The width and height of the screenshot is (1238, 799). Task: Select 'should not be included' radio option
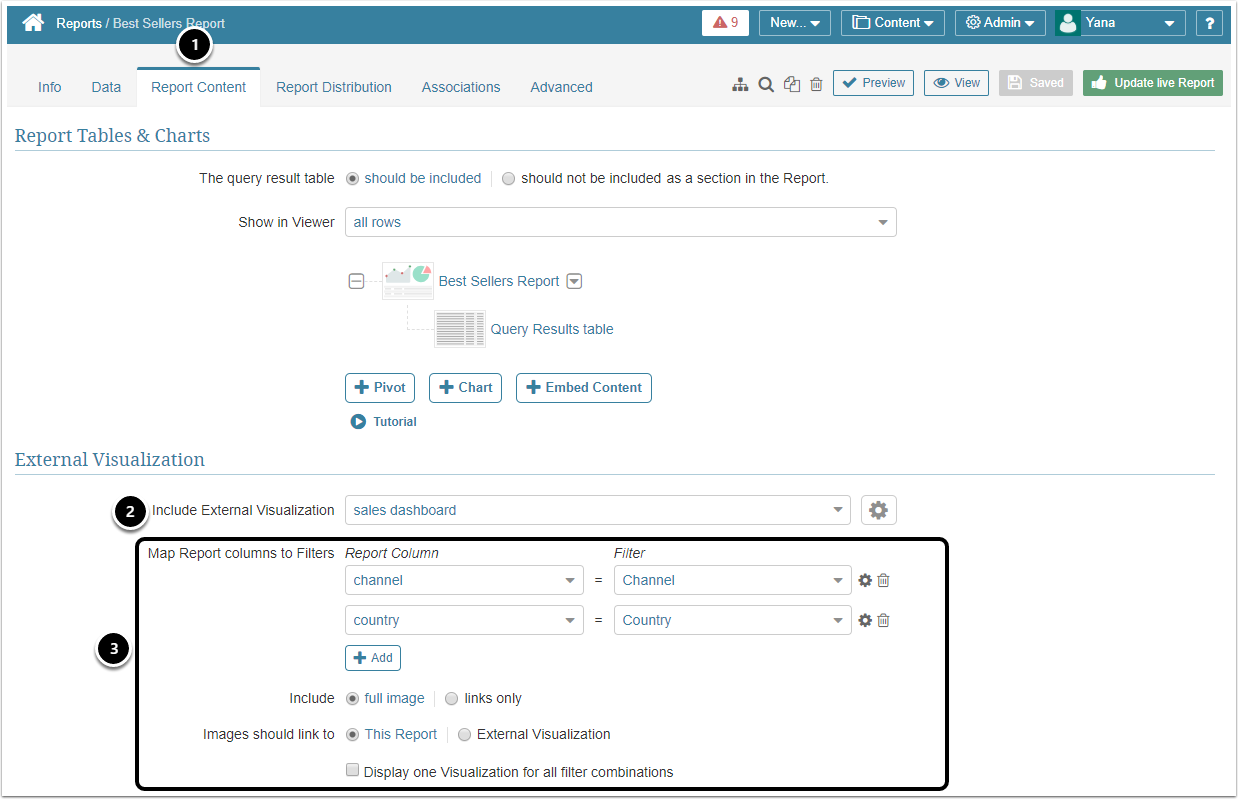(509, 179)
